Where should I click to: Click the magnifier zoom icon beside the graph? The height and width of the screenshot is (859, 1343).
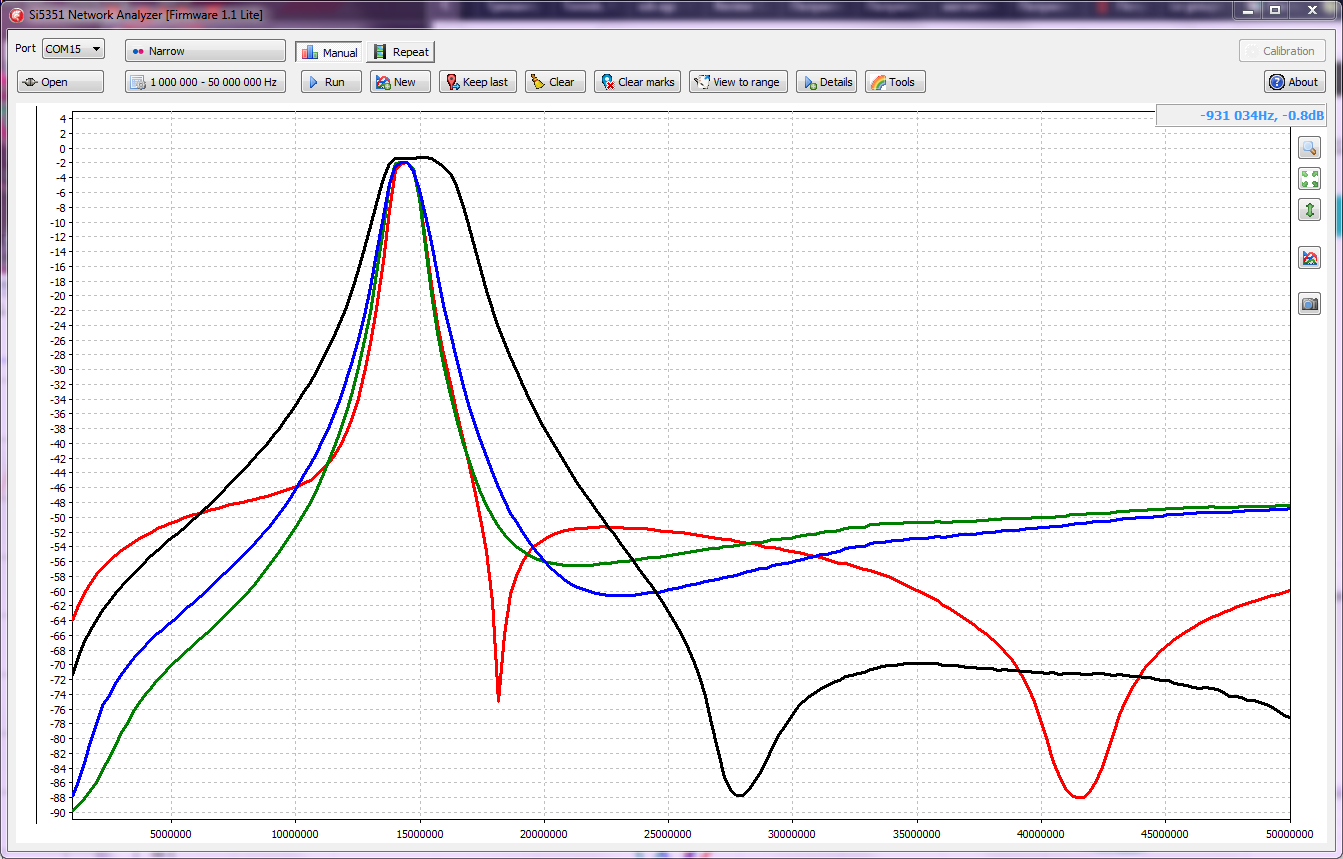point(1309,148)
